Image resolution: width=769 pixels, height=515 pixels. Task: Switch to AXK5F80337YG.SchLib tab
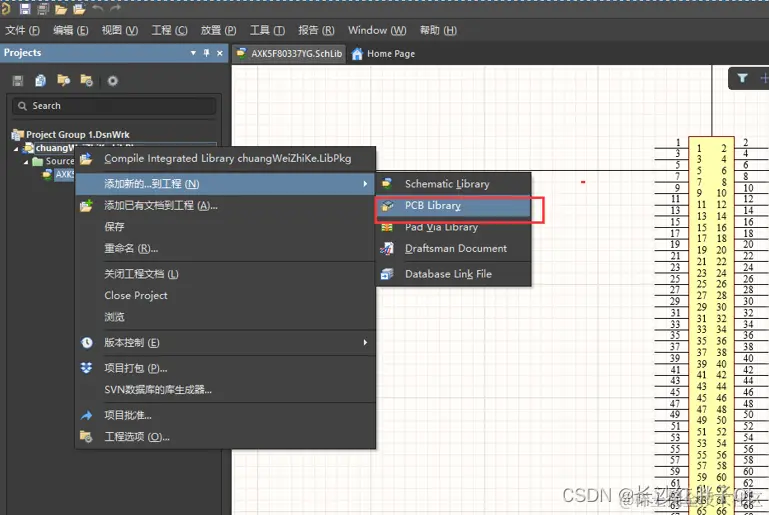[289, 53]
